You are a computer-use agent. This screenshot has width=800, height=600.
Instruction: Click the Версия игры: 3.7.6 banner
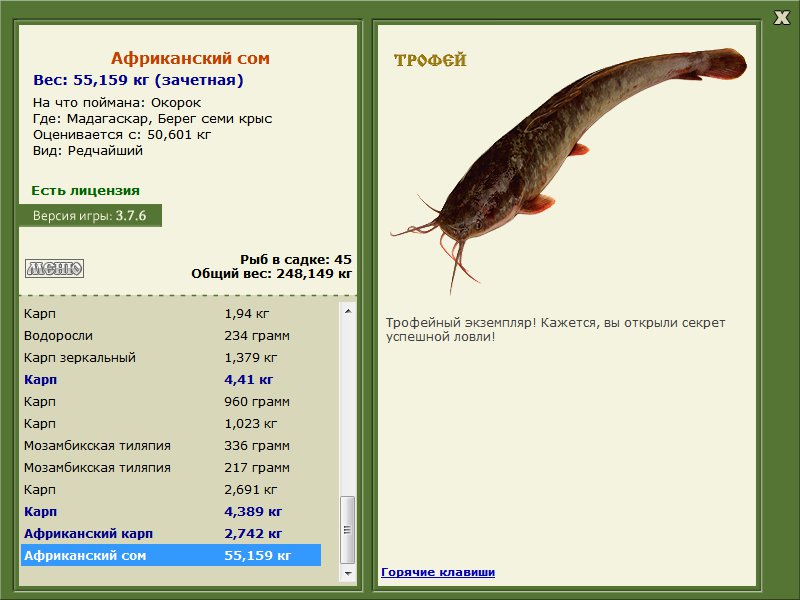90,215
